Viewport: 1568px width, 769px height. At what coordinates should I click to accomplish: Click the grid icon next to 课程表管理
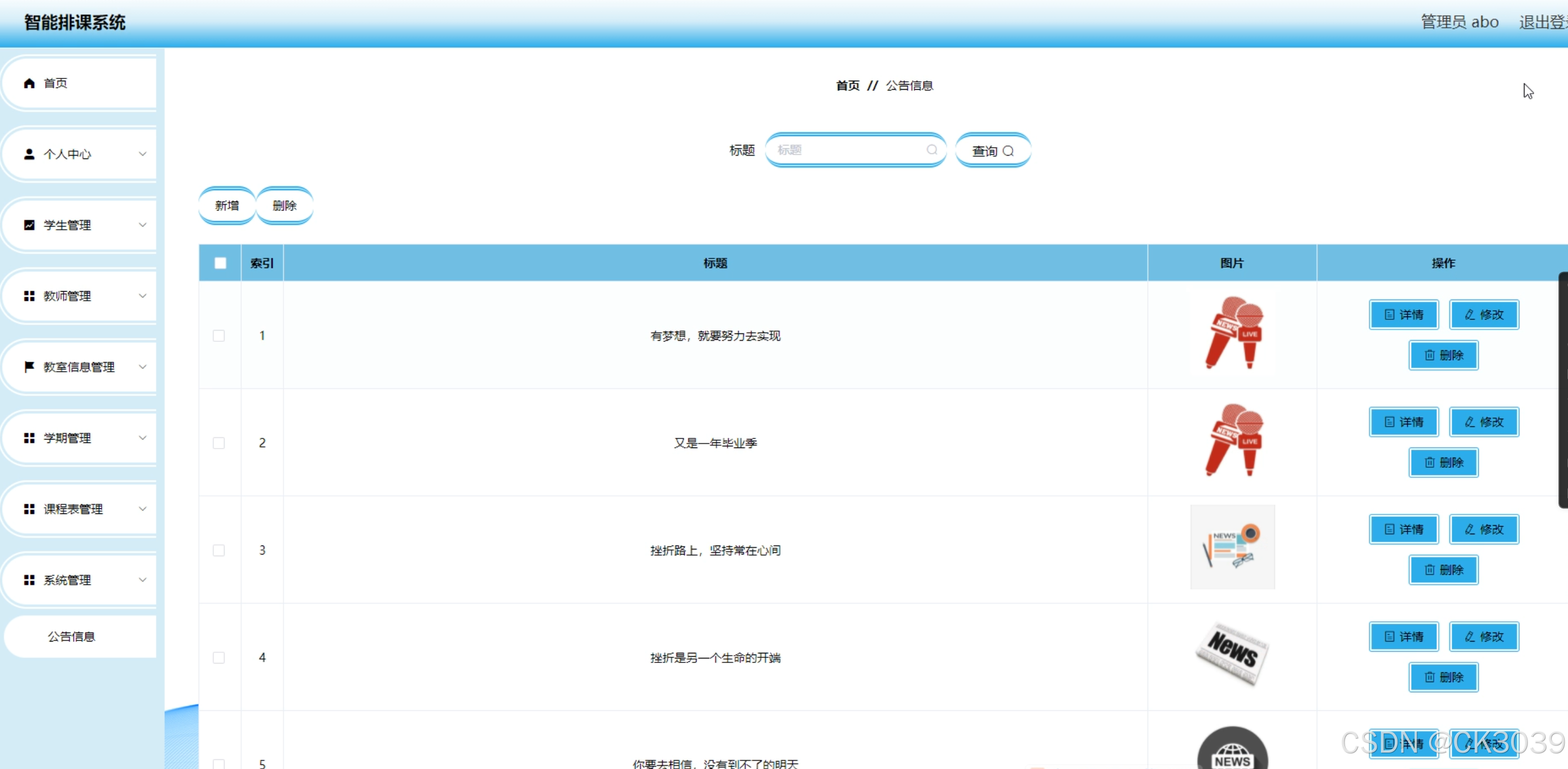pyautogui.click(x=29, y=509)
